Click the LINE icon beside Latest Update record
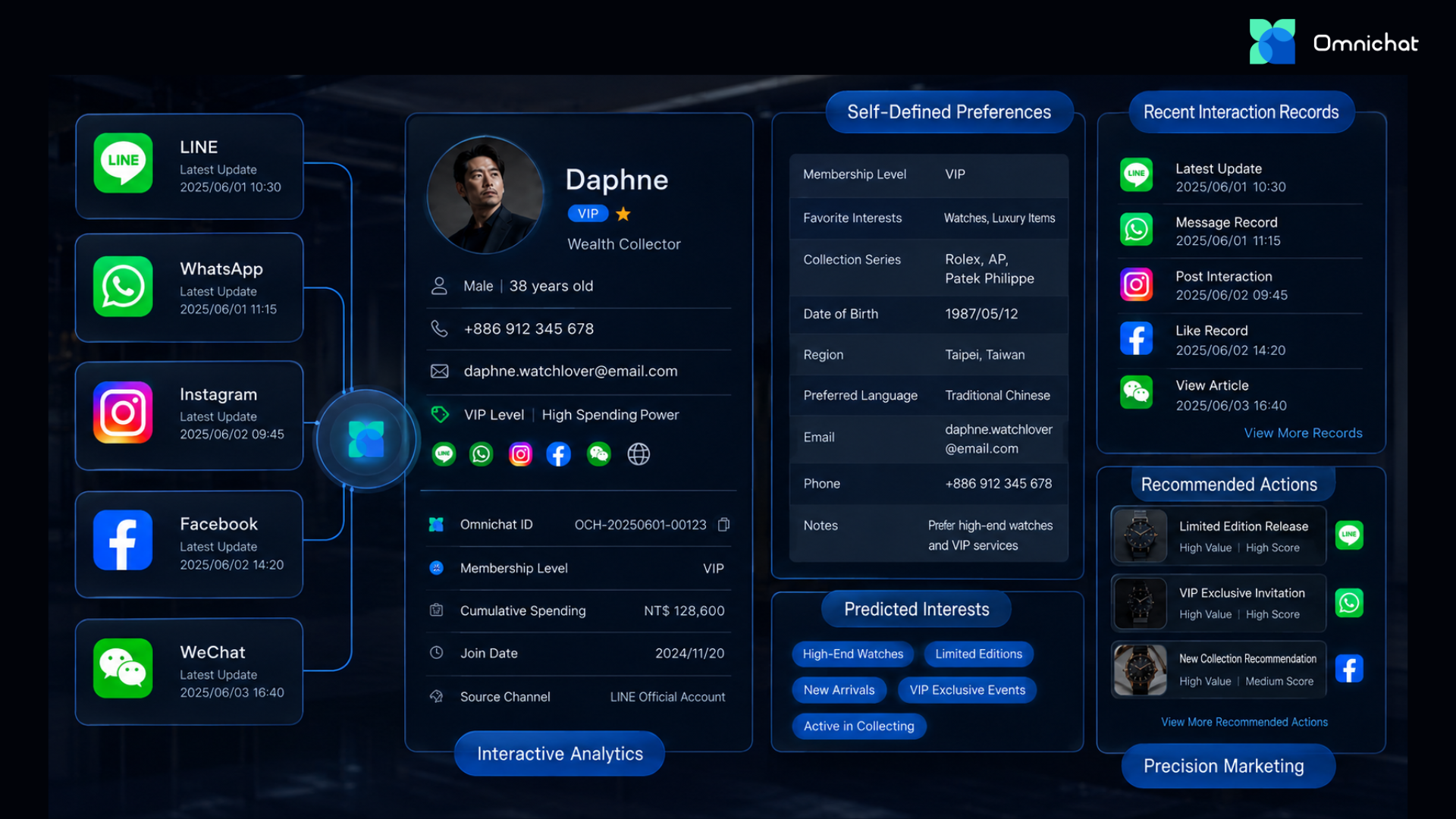The height and width of the screenshot is (819, 1456). tap(1137, 175)
